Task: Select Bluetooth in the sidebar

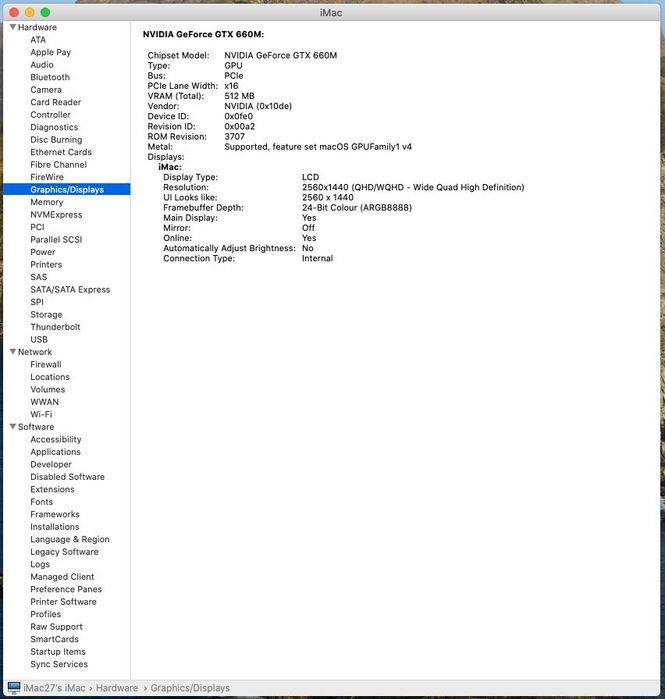Action: [x=50, y=77]
